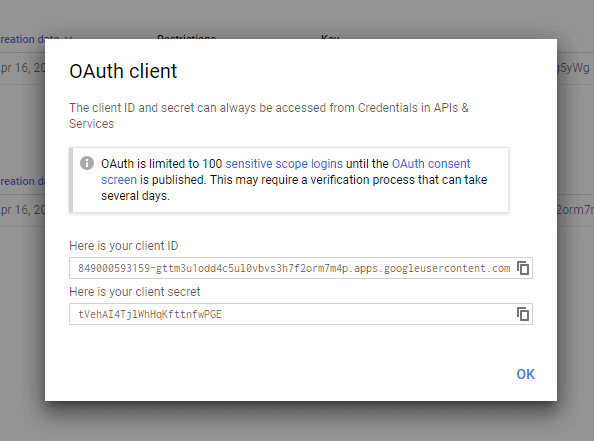This screenshot has height=441, width=594.
Task: Click the Restrictions column header behind the dialog
Action: [x=186, y=37]
